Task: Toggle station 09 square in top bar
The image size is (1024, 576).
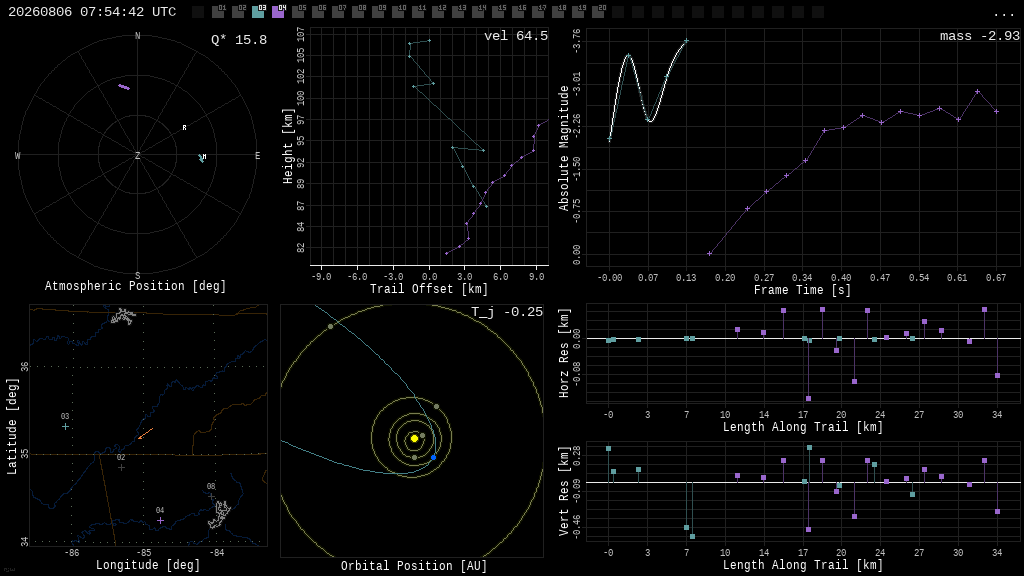Action: click(378, 12)
